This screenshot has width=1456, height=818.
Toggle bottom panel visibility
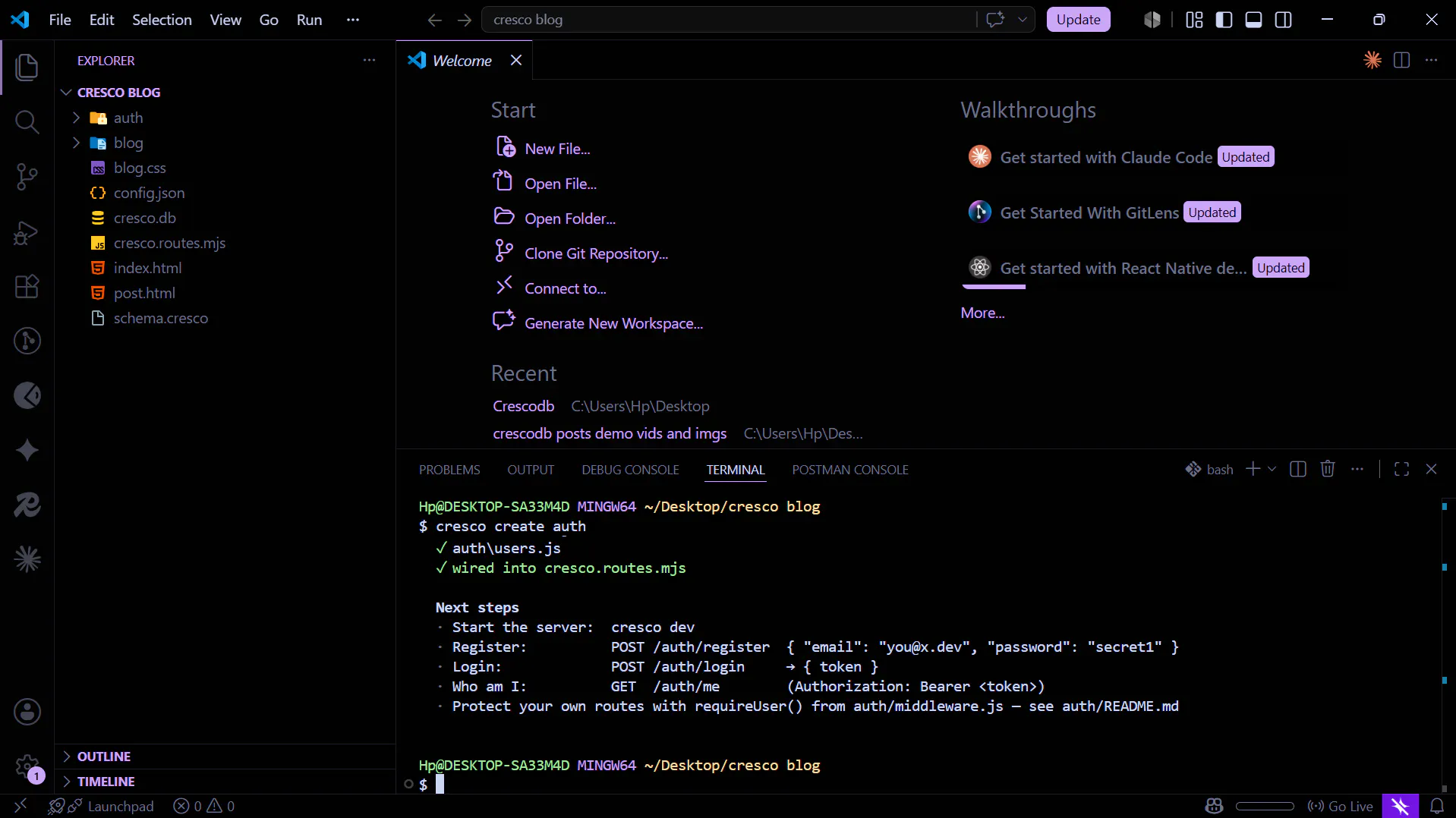(x=1253, y=20)
